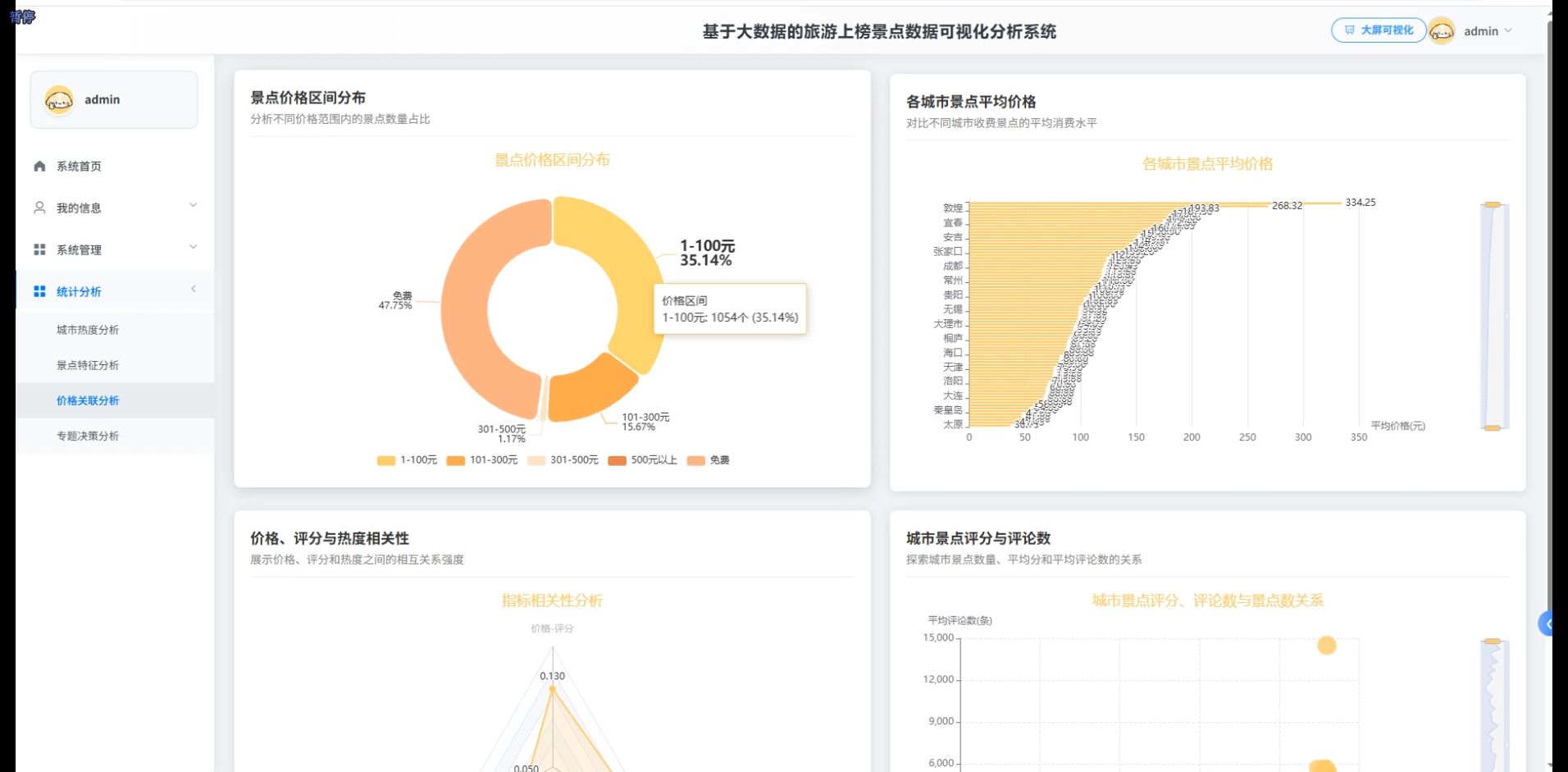Click the 景点价格区间分布 card title

point(308,98)
